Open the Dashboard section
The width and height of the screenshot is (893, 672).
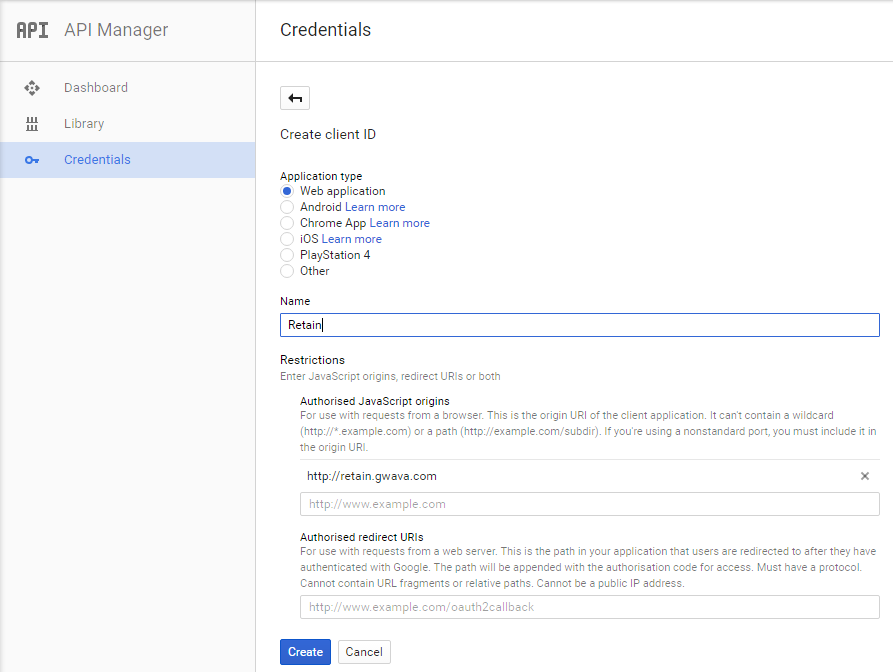[96, 87]
